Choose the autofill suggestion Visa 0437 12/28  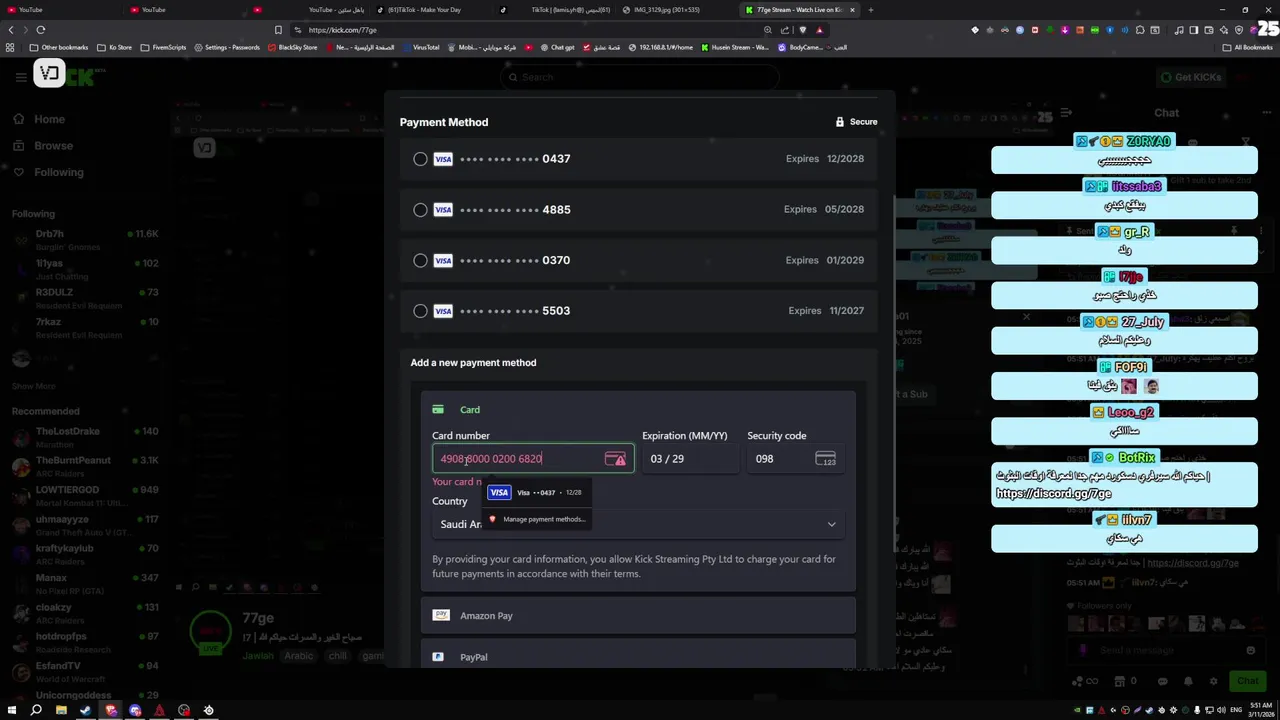[536, 492]
